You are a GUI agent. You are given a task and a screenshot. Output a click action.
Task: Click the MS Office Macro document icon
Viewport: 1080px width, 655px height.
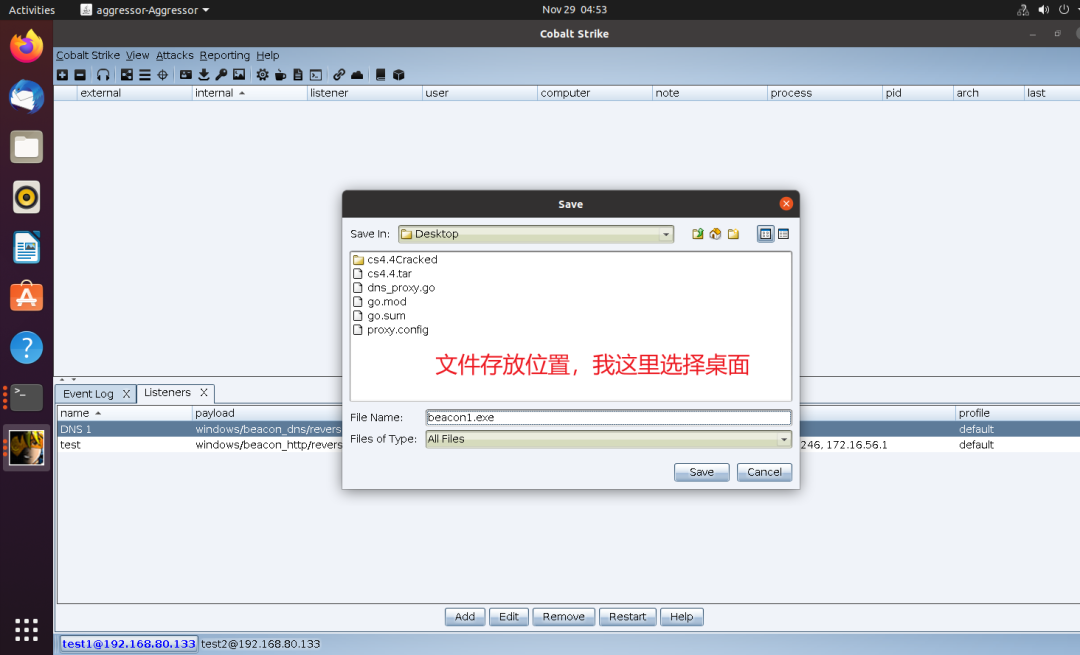pyautogui.click(x=298, y=75)
